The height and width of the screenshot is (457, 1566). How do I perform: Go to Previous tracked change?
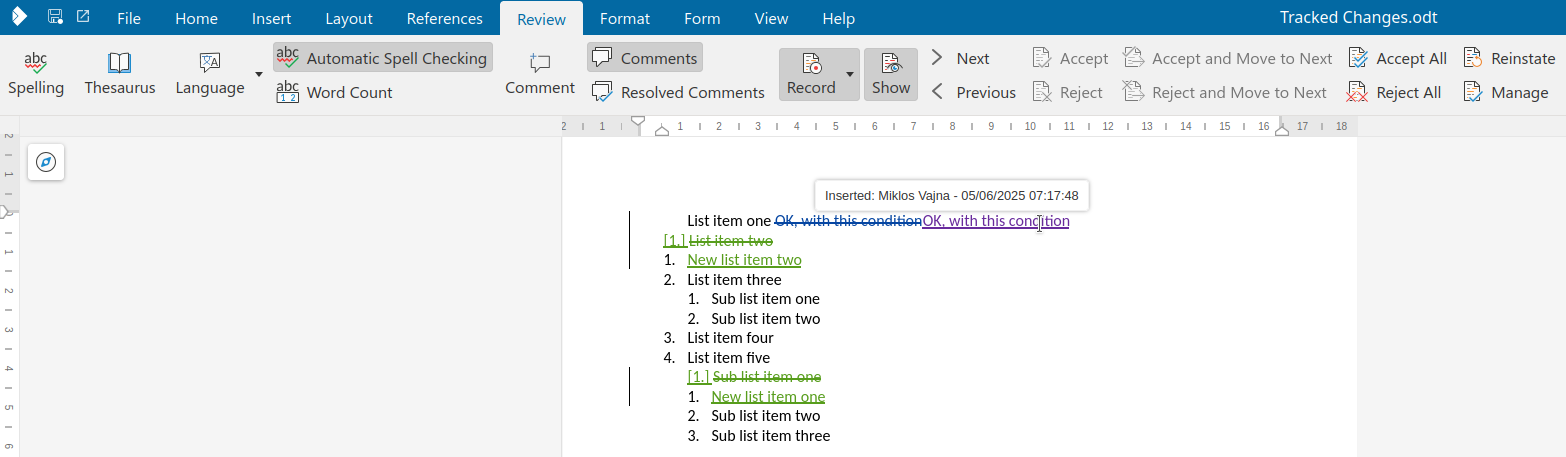(x=973, y=92)
